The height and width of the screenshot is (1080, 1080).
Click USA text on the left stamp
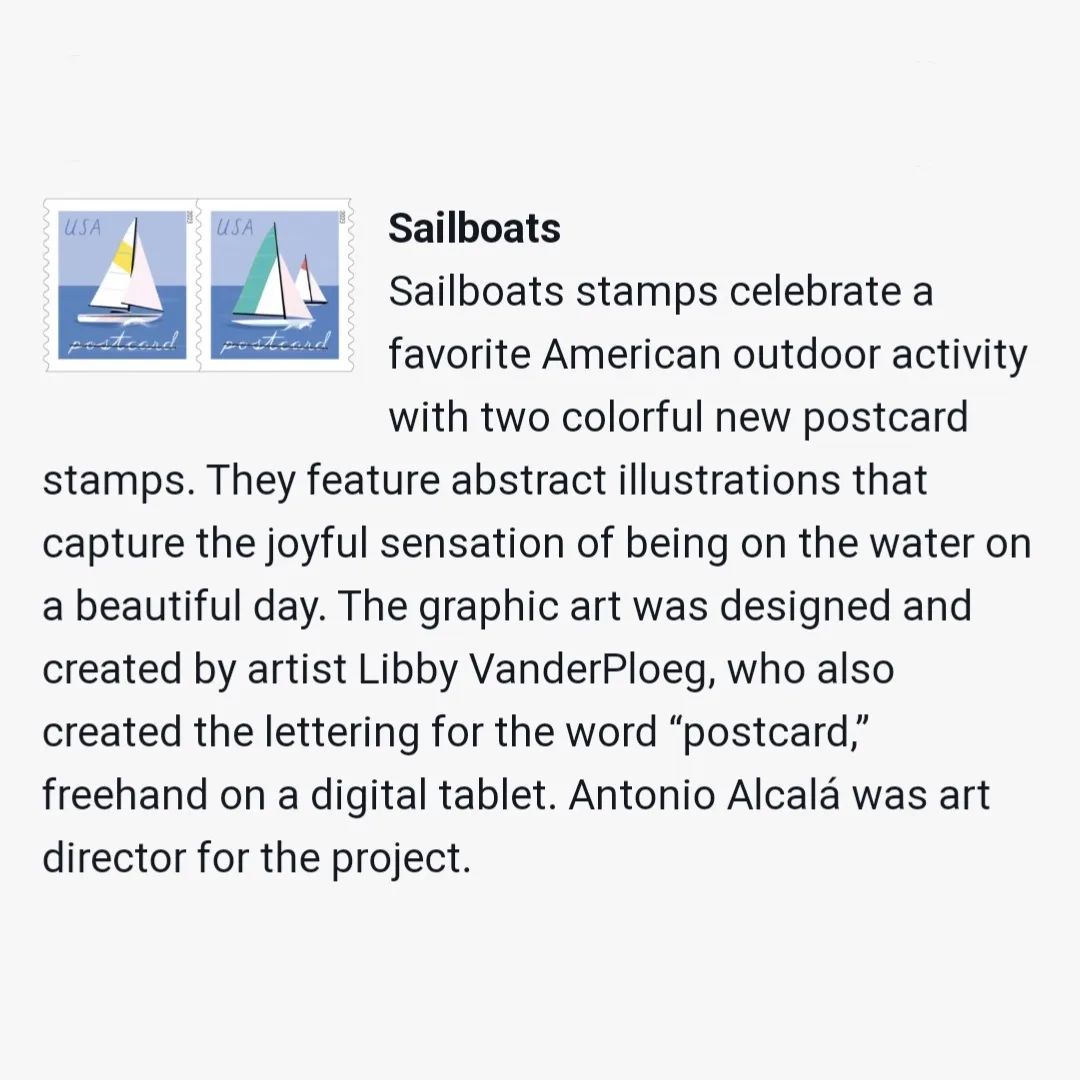tap(82, 227)
